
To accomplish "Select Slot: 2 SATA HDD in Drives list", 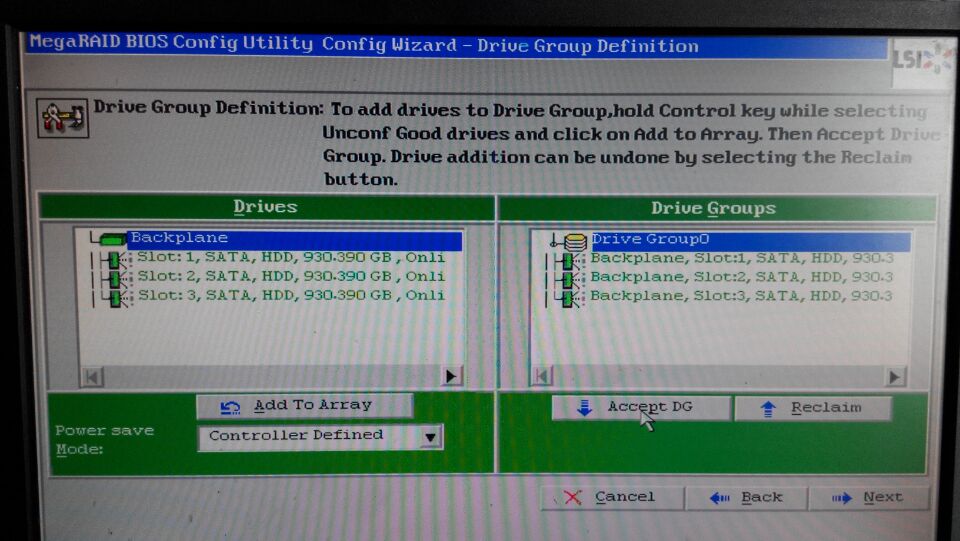I will tap(290, 277).
